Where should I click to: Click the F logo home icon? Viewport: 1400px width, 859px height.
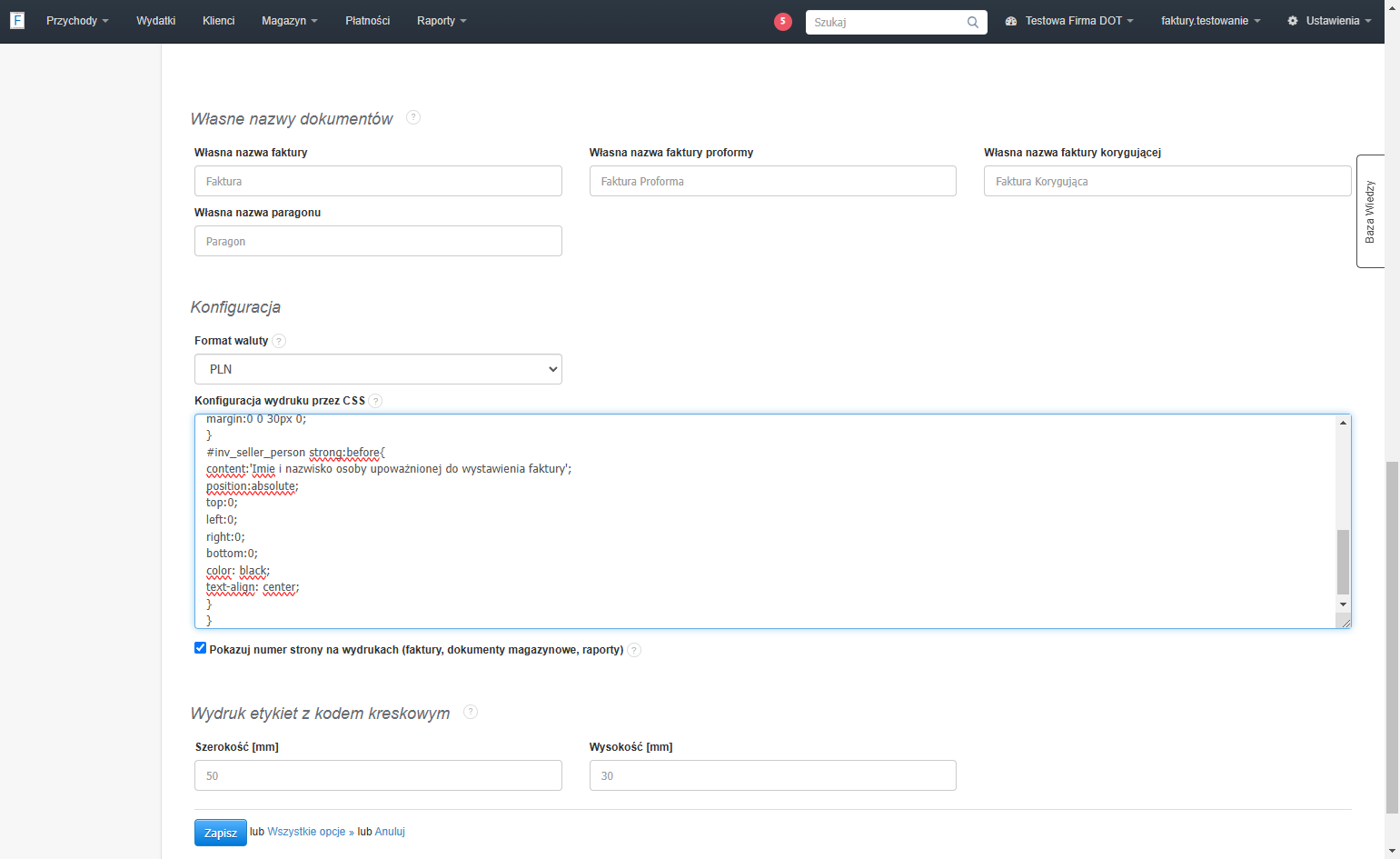[x=17, y=20]
